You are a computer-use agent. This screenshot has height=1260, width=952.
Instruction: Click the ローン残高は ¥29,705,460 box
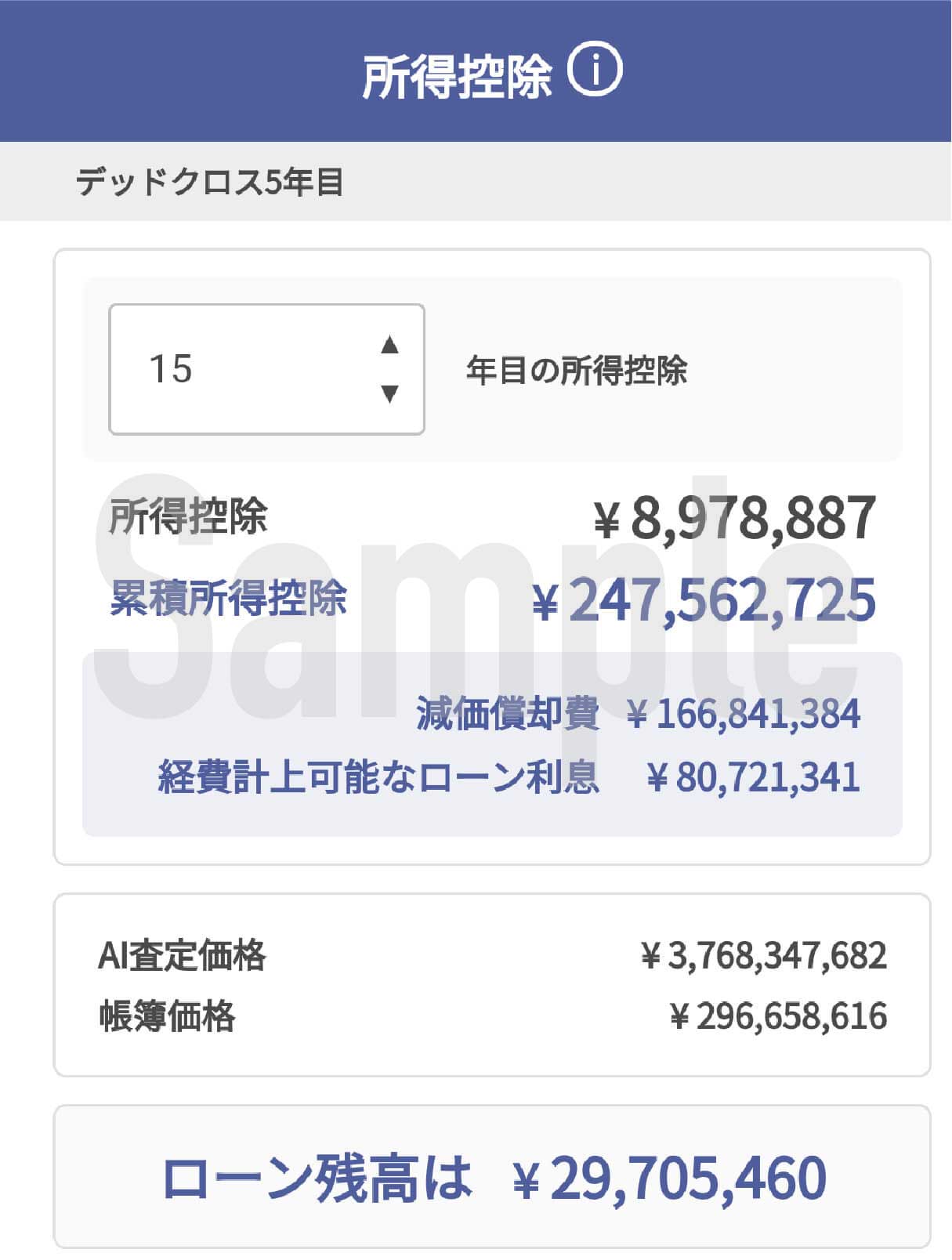pos(492,1178)
